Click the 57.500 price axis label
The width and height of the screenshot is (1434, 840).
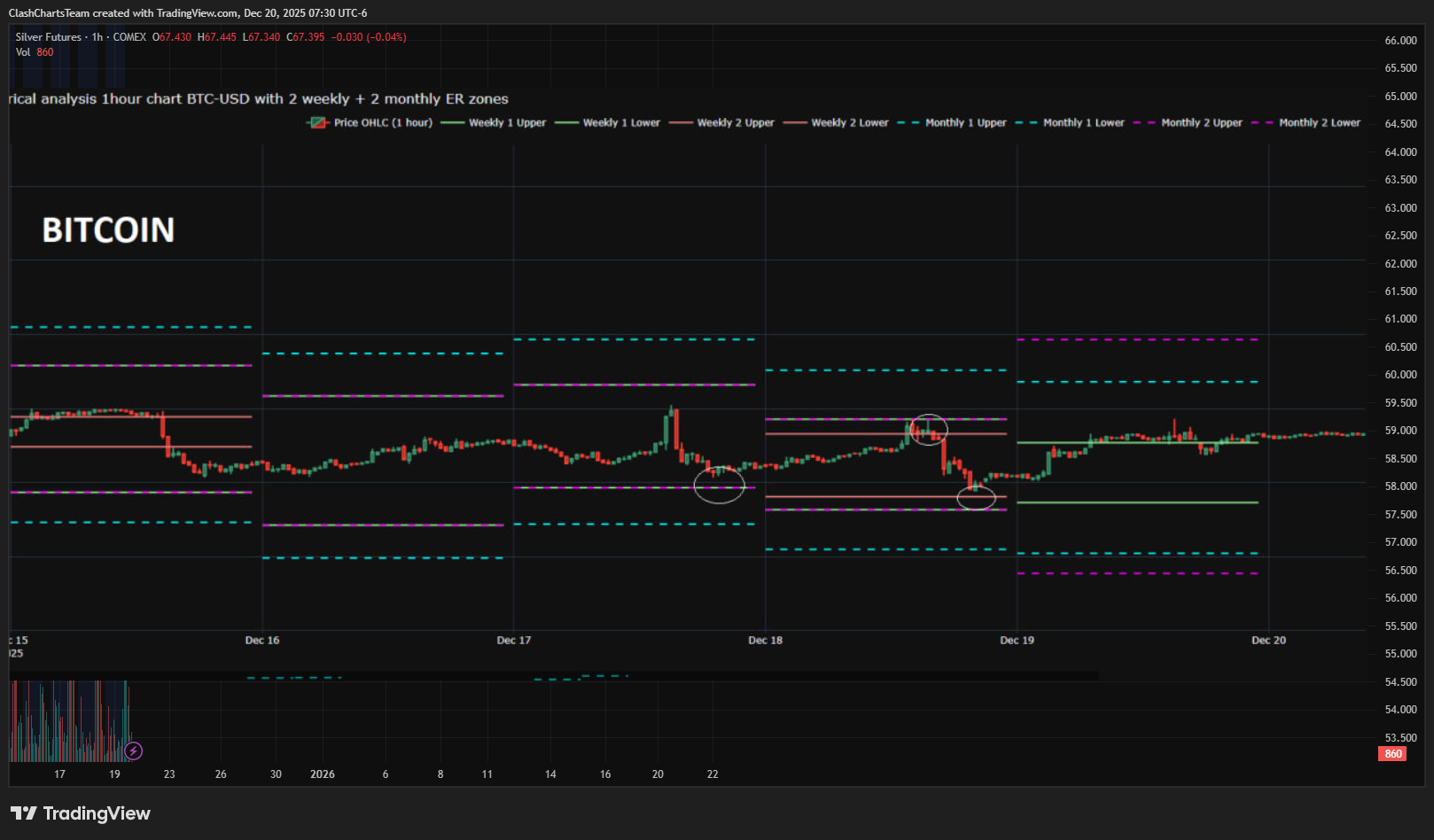(1401, 515)
